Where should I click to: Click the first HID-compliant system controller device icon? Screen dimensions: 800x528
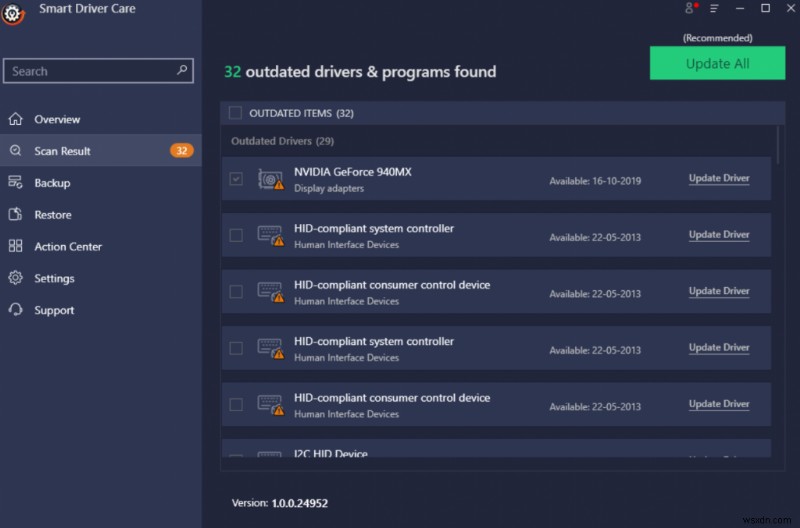[270, 236]
